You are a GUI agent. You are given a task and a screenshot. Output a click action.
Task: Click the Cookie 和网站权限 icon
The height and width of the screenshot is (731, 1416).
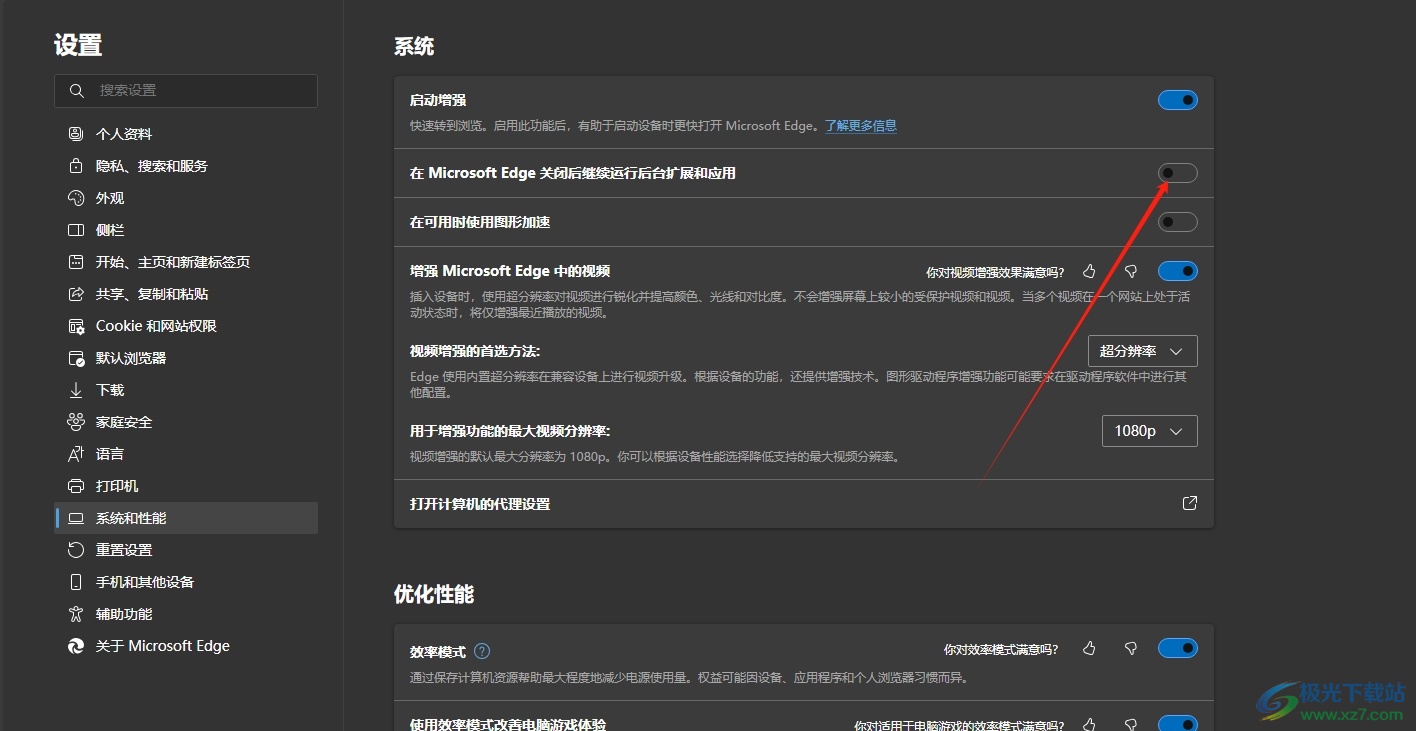[x=76, y=326]
